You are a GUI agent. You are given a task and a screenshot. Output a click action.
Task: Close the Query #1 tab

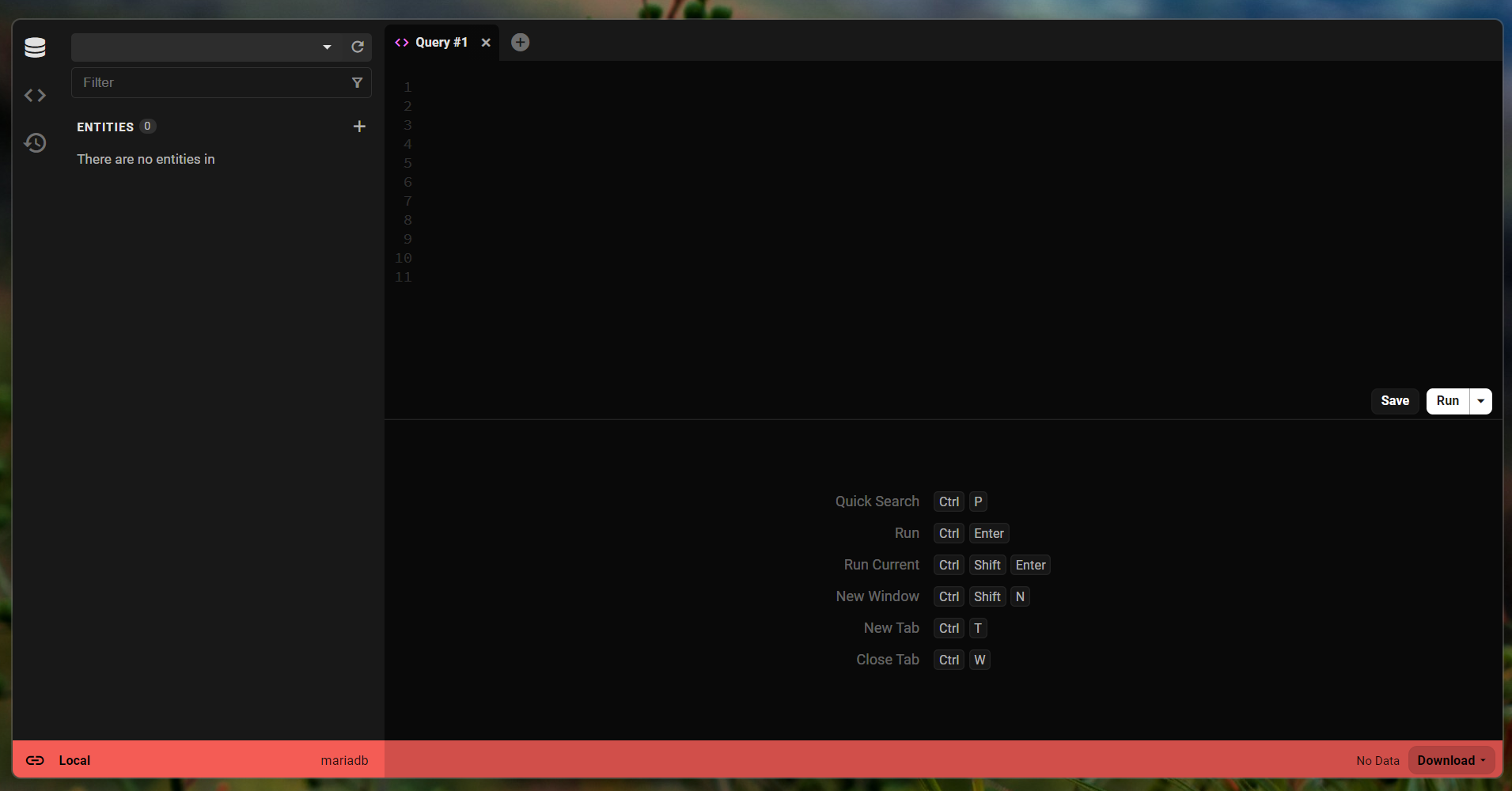click(x=486, y=42)
